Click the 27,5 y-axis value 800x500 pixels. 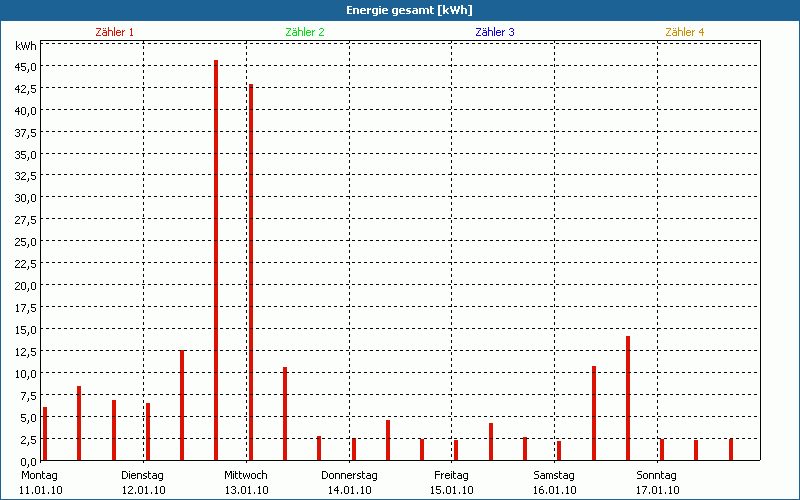tap(26, 220)
